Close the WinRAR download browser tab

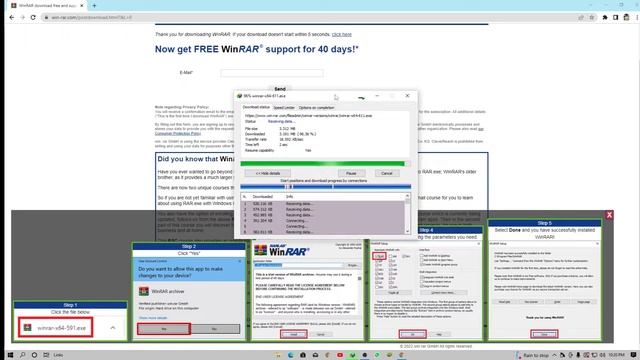82,6
